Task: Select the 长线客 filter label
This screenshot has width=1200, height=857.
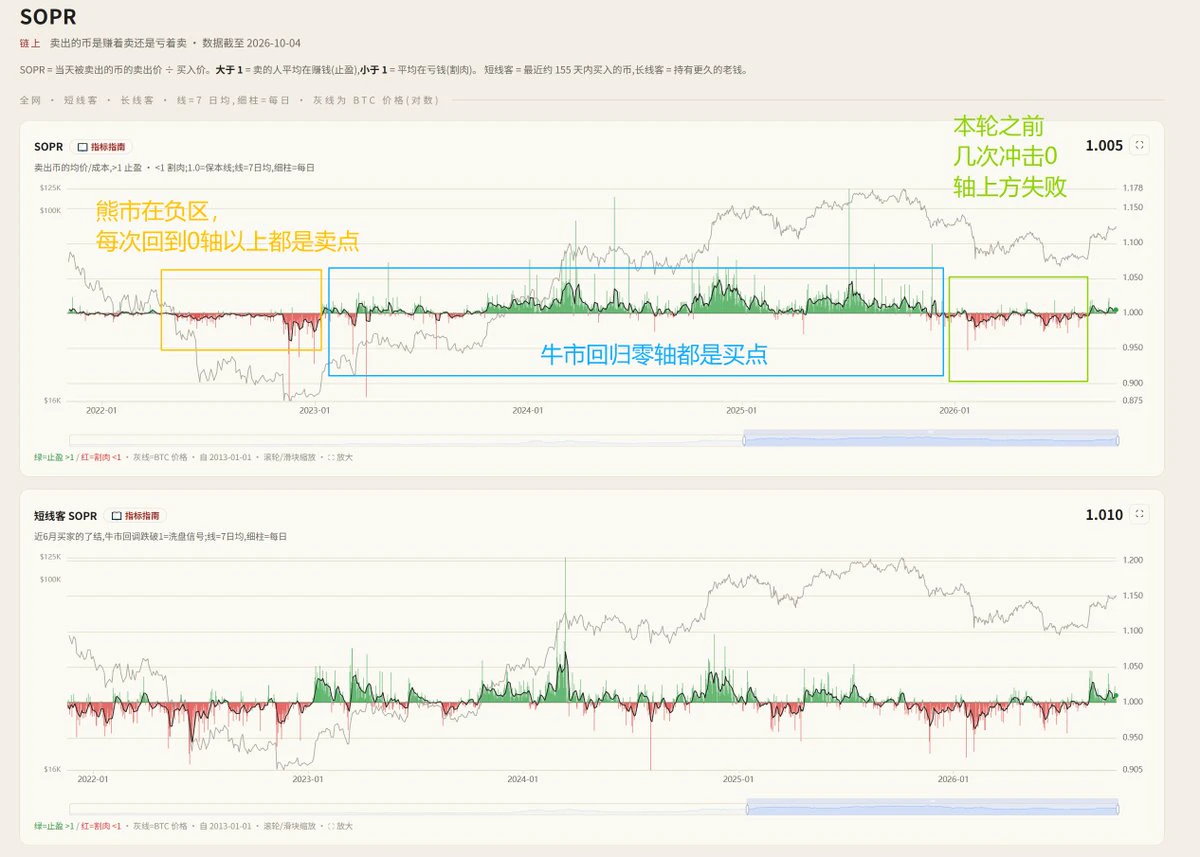Action: [137, 101]
